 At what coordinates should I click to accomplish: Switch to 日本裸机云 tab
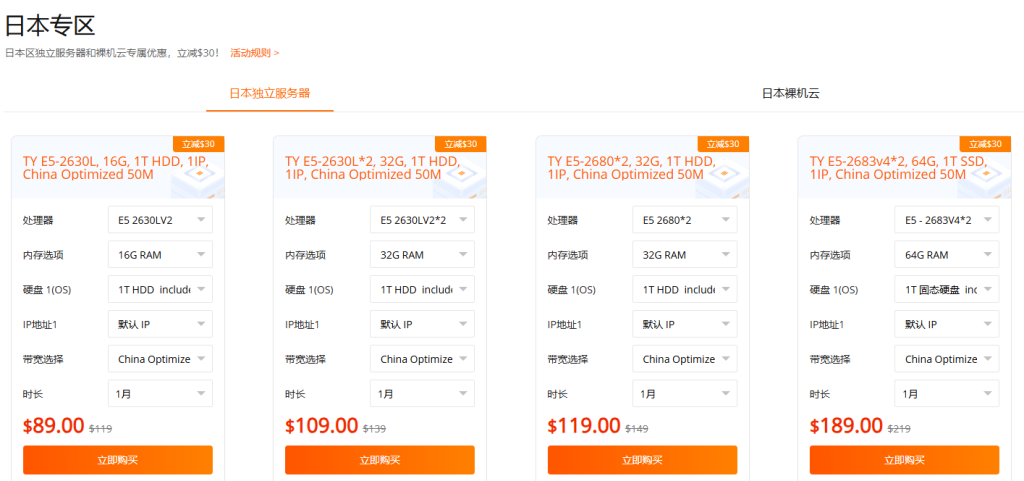[790, 93]
